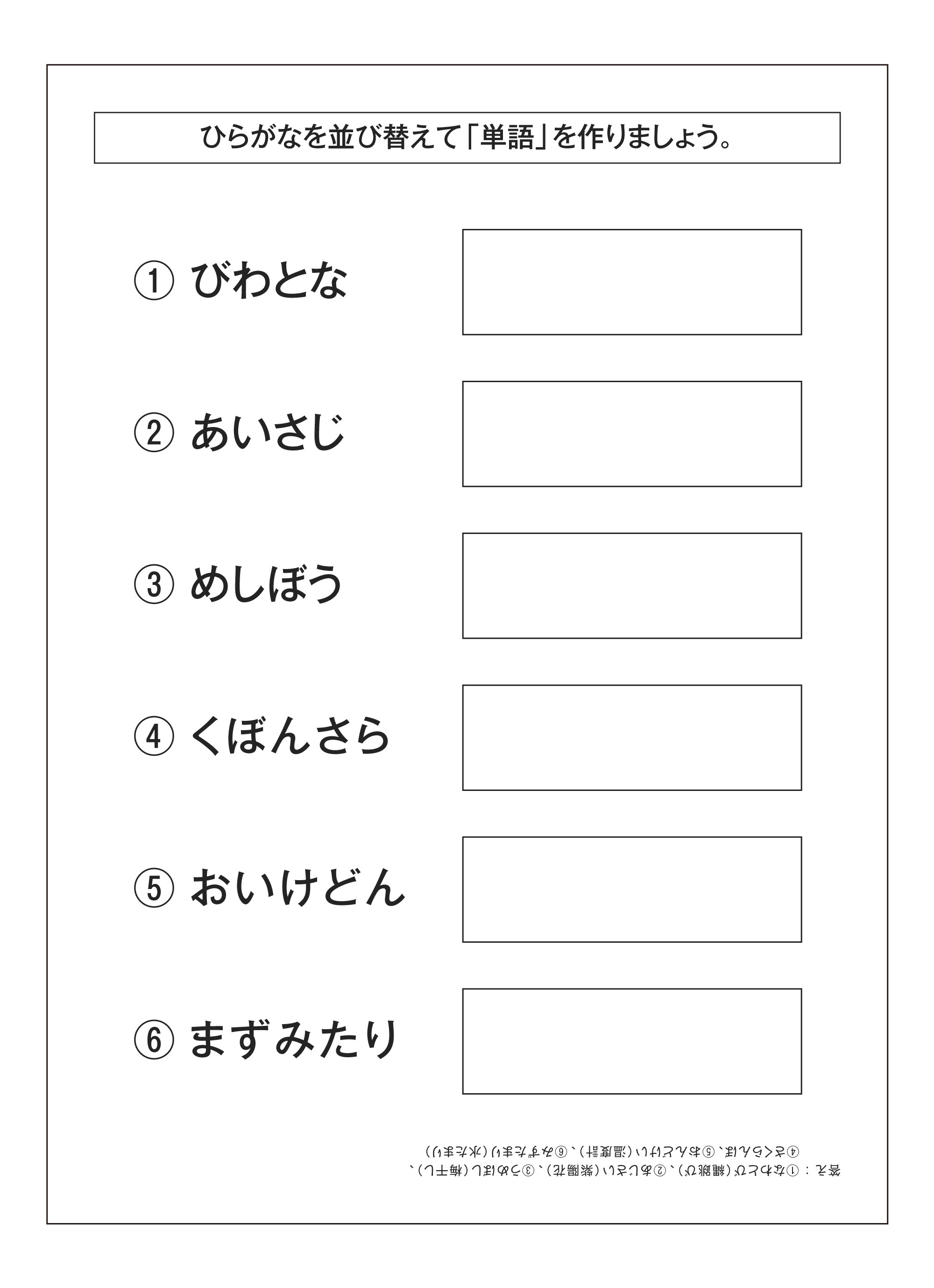The height and width of the screenshot is (1288, 934).
Task: Click the scrambled word くぼんさら
Action: [290, 736]
